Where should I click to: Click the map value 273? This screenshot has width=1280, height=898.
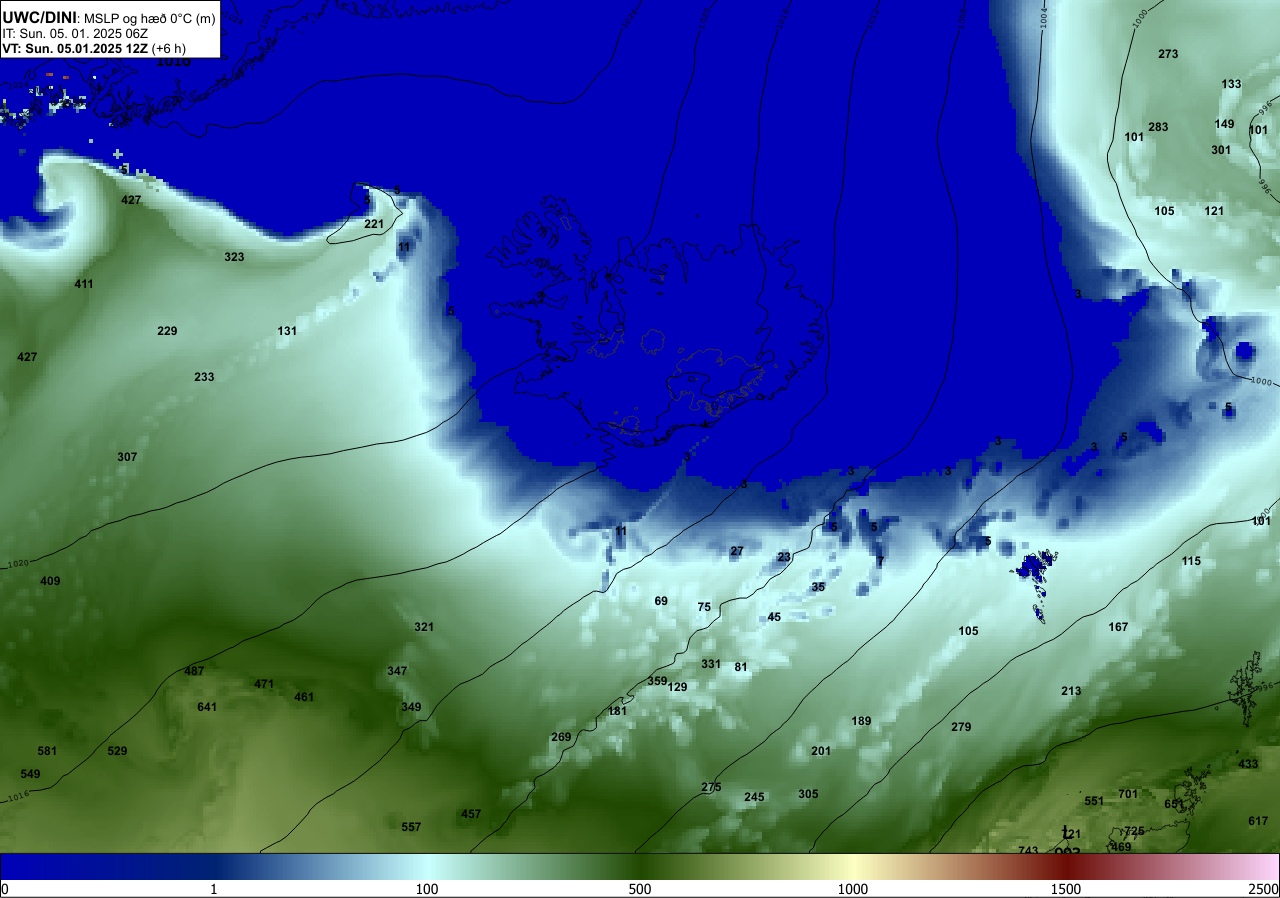pyautogui.click(x=1168, y=54)
